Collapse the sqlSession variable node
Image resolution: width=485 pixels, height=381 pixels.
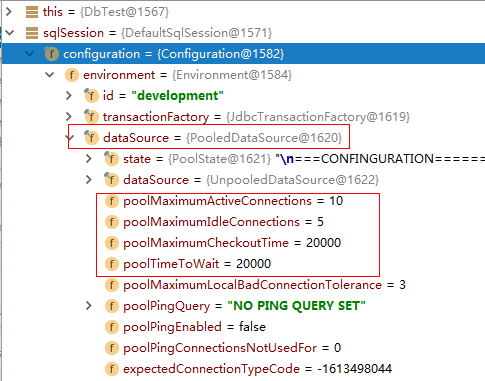(10, 33)
